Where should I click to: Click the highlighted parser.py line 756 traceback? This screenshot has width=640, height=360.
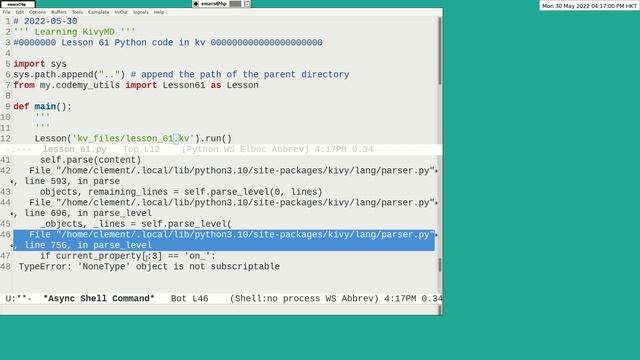(224, 240)
